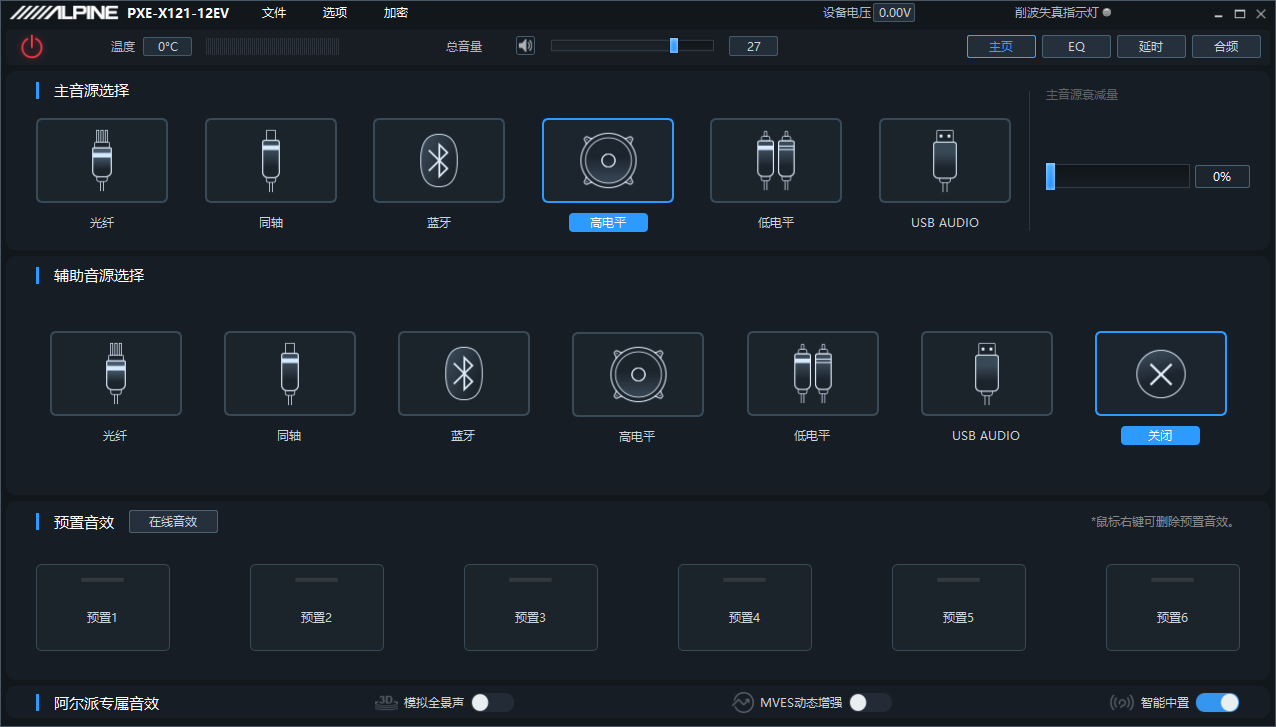Mute using the master volume speaker icon
This screenshot has height=727, width=1276.
pos(525,46)
